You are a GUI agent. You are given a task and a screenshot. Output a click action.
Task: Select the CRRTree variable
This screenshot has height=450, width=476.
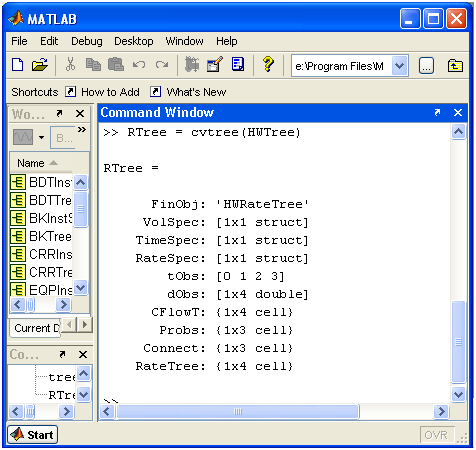tap(41, 272)
